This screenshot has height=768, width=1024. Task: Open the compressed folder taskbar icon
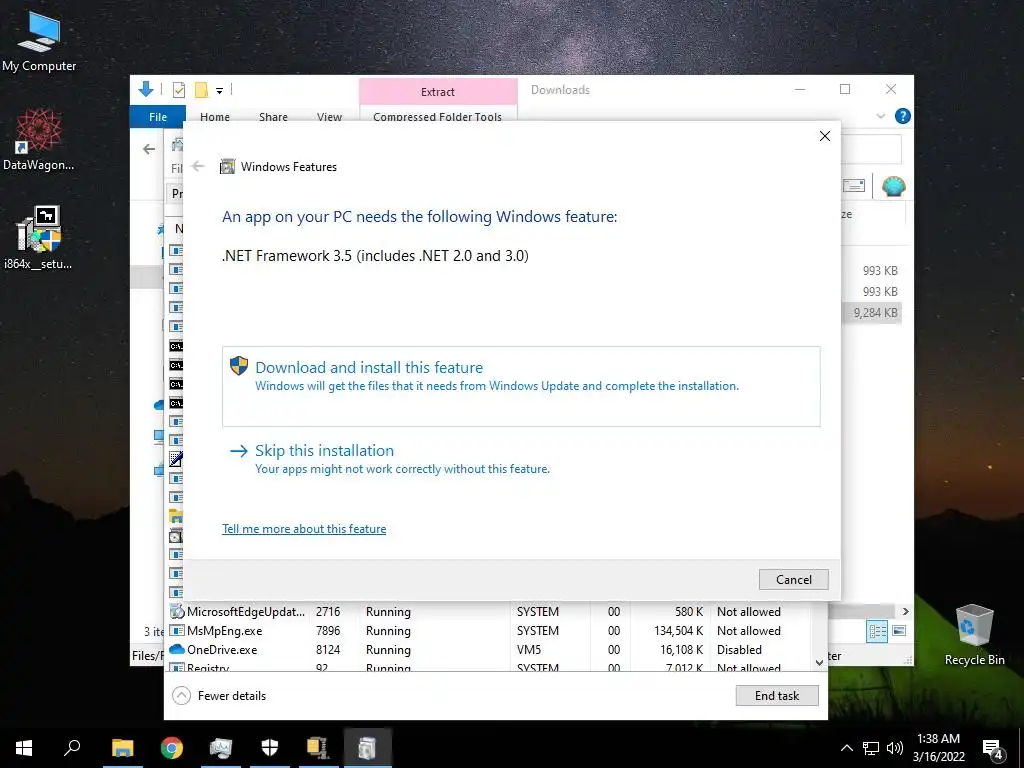coord(318,748)
